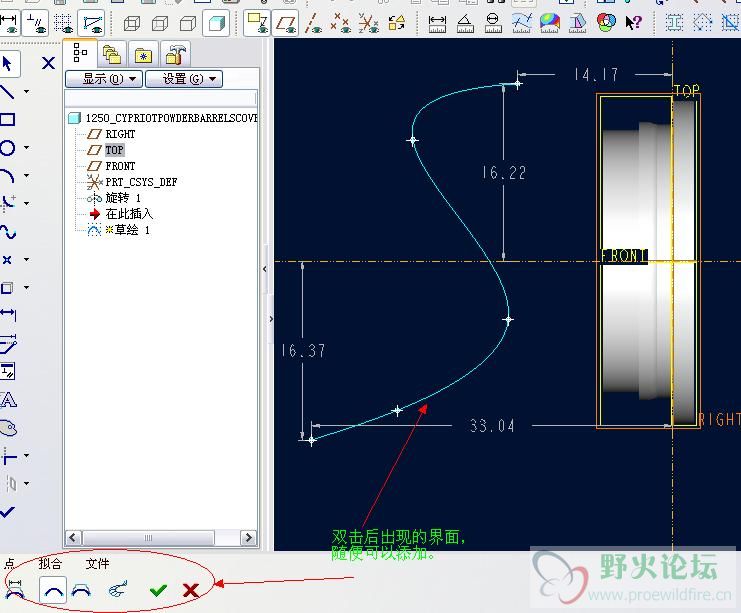Switch display to No Hidden mode

tap(188, 23)
